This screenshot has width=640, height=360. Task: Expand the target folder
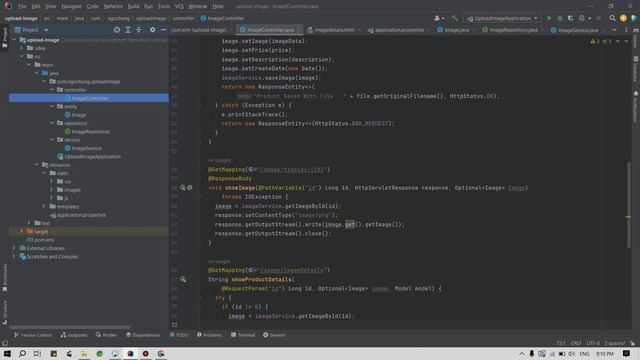tap(22, 231)
